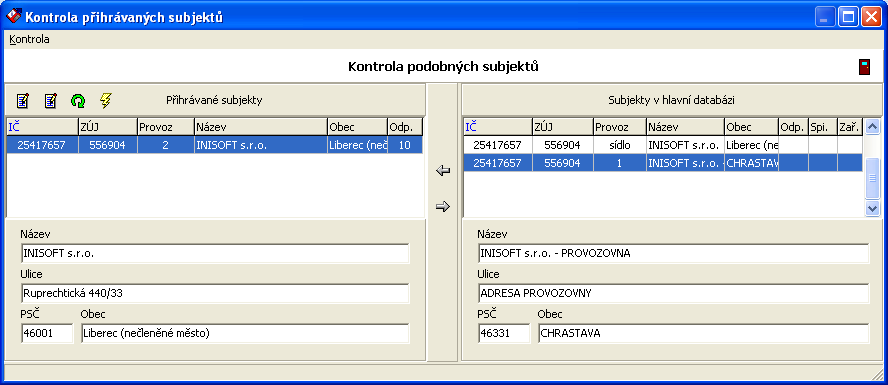Select the CHRASTAVA row in main database
888x385 pixels.
(663, 164)
